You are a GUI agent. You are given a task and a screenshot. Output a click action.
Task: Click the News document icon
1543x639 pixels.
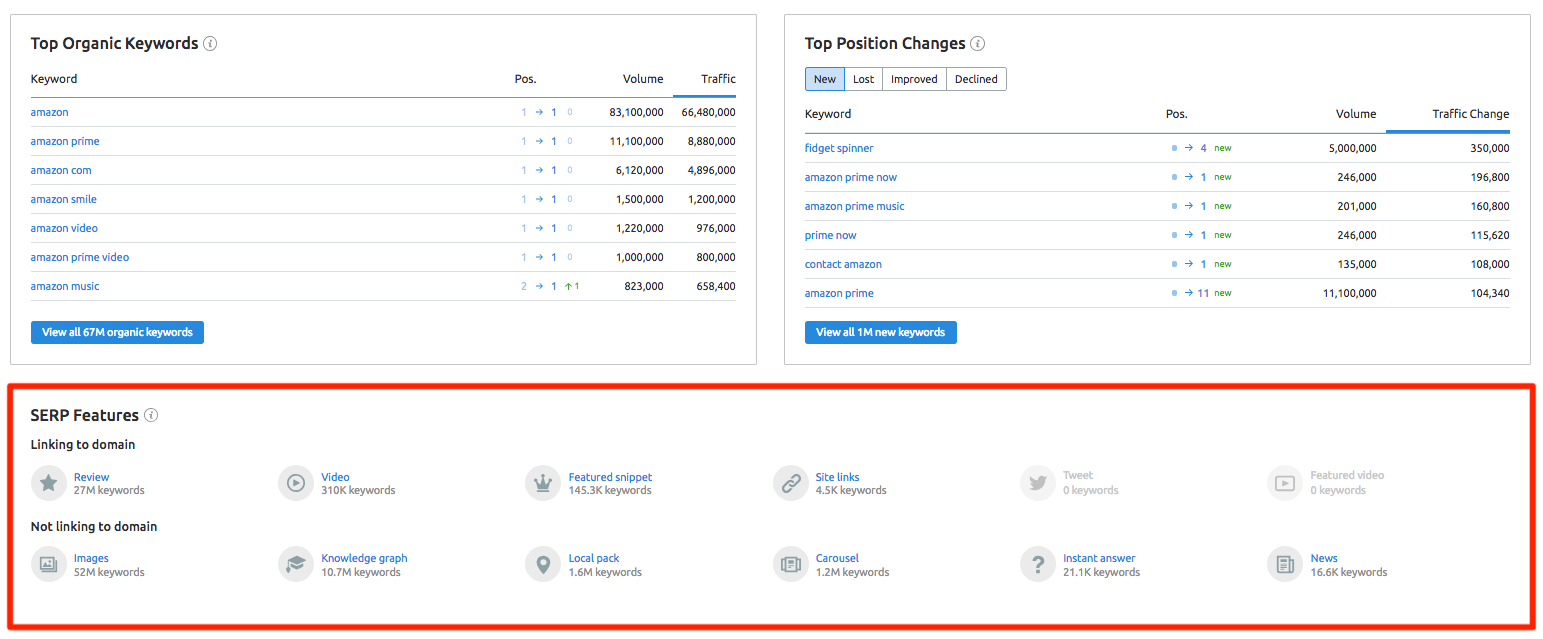1284,565
